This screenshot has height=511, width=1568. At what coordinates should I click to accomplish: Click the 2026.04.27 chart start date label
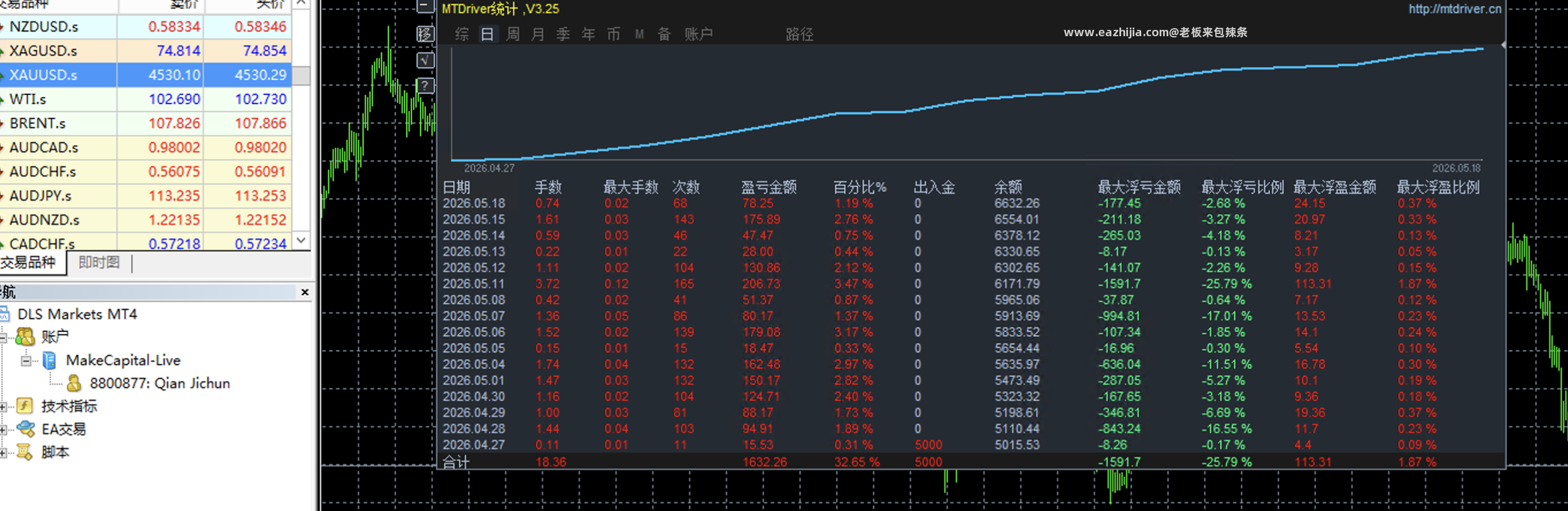[x=489, y=168]
